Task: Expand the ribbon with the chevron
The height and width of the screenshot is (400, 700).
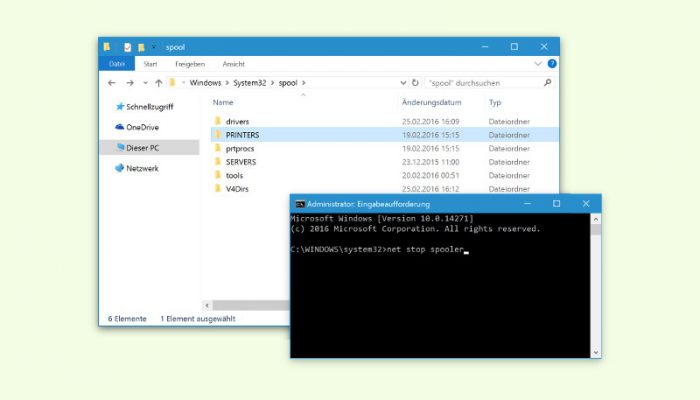Action: (538, 64)
